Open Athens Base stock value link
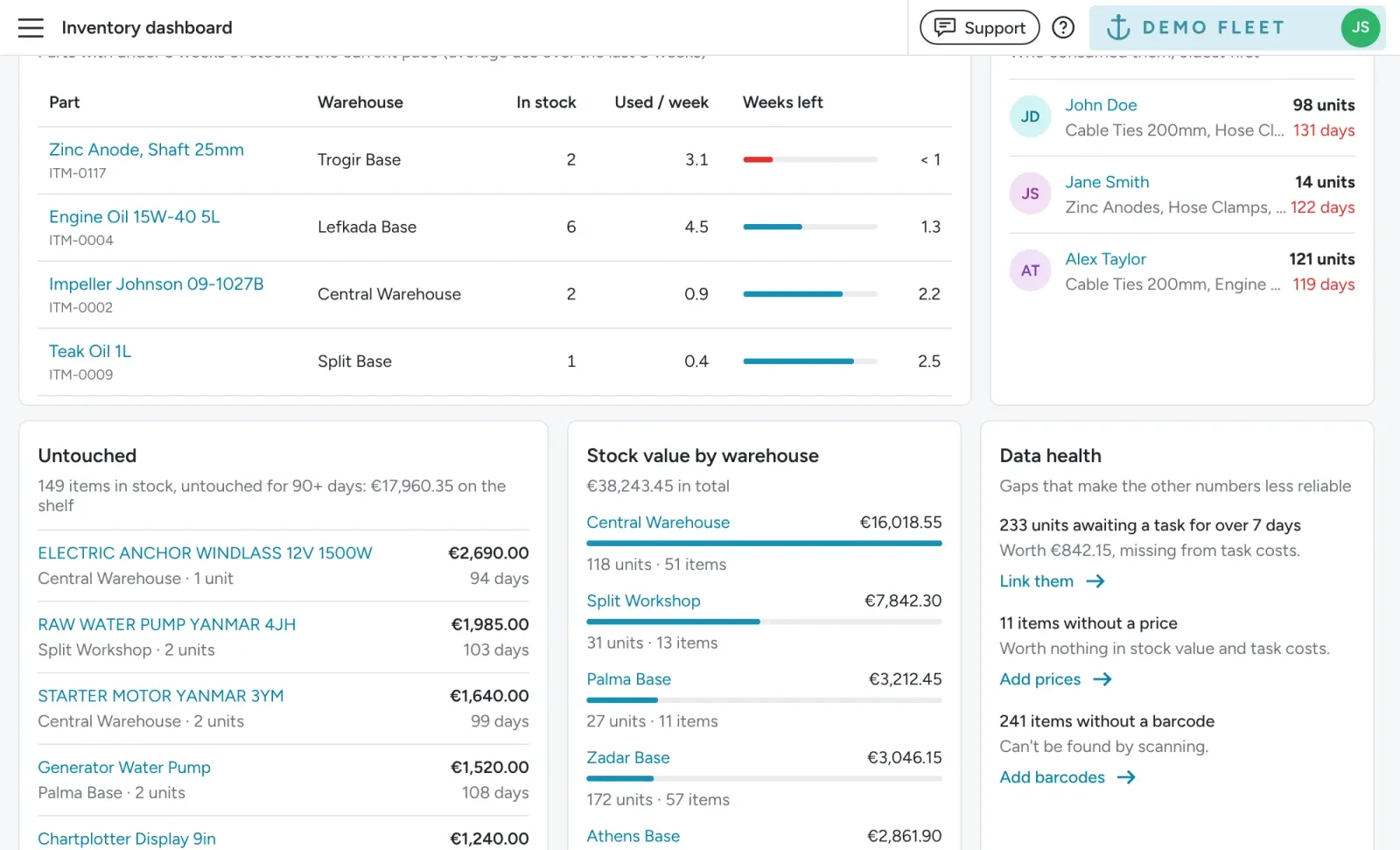1400x850 pixels. [633, 836]
